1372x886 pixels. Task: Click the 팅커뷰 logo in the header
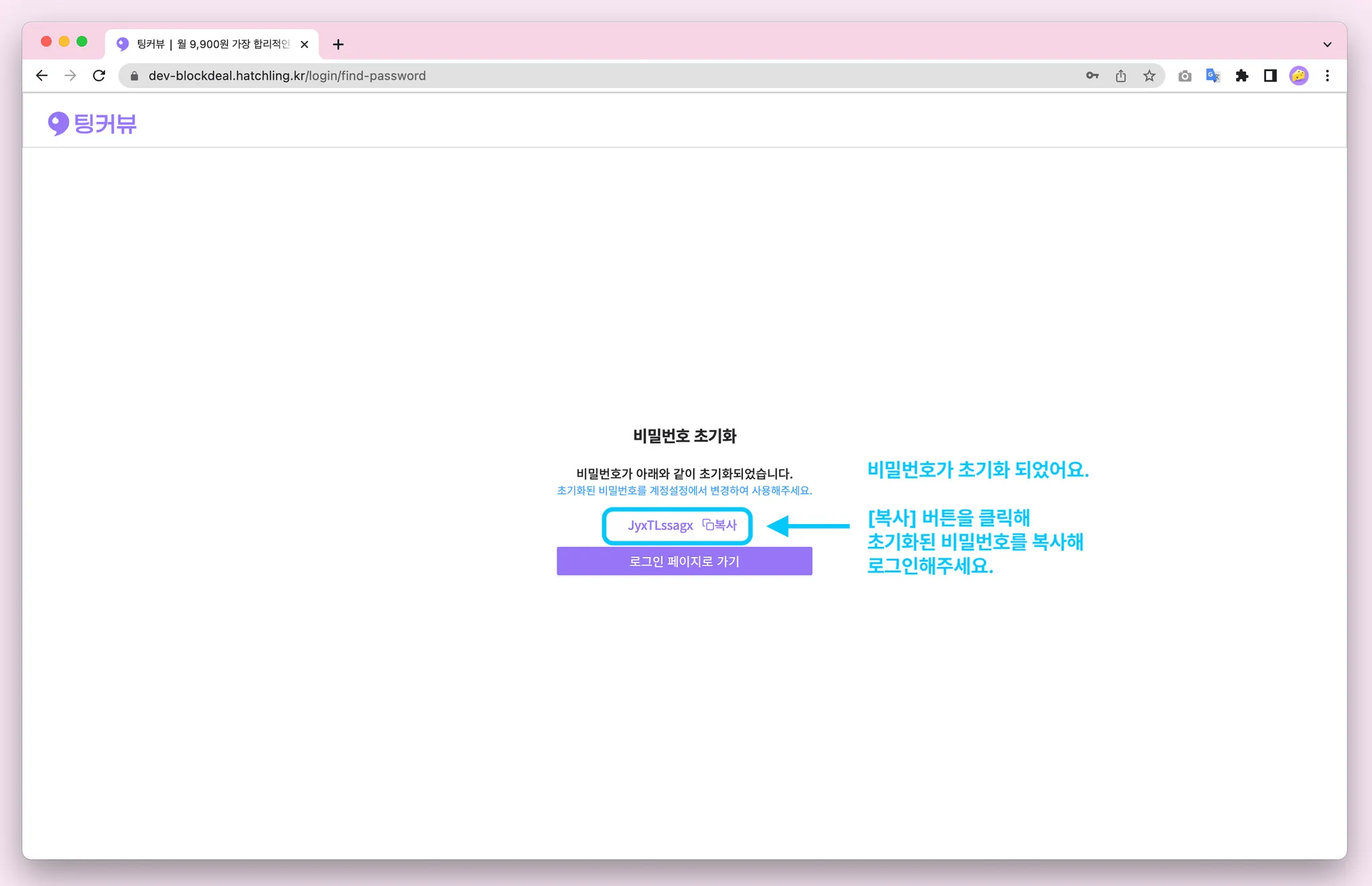(x=92, y=123)
